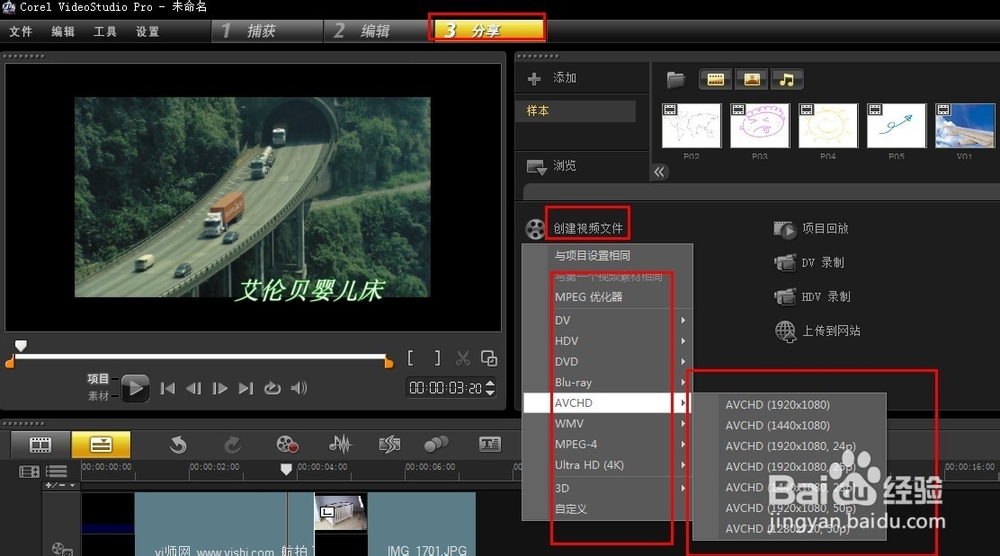This screenshot has width=1000, height=556.
Task: Expand the AVCHD submenu entry
Action: point(607,403)
